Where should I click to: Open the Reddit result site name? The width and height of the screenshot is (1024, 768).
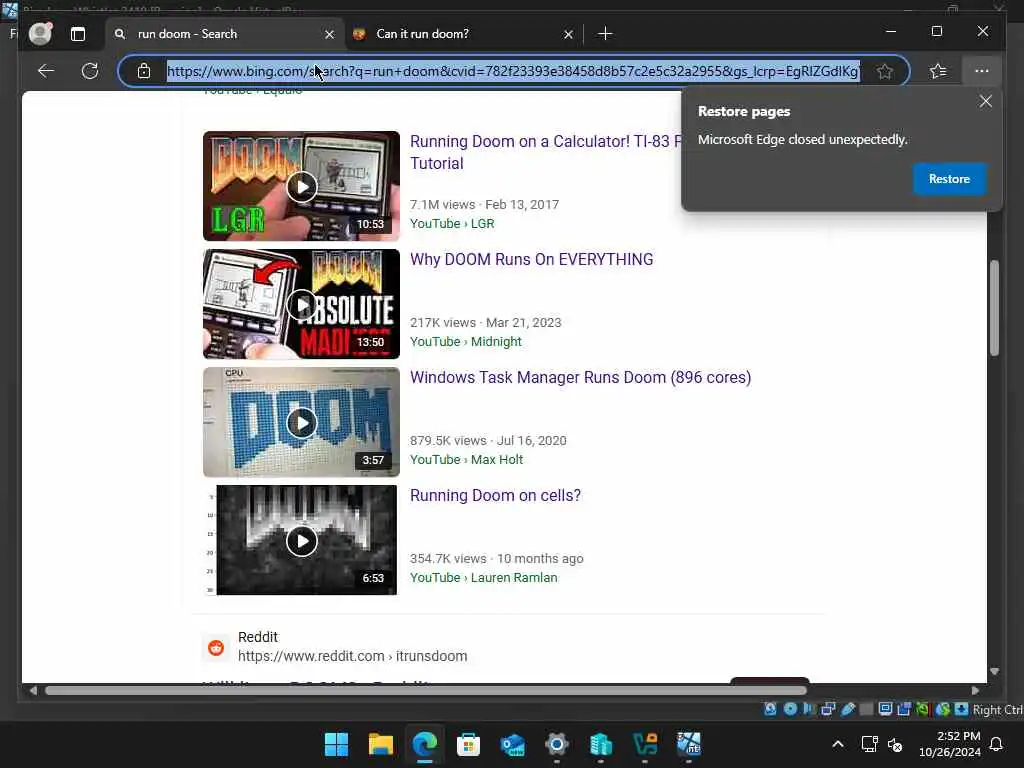257,637
